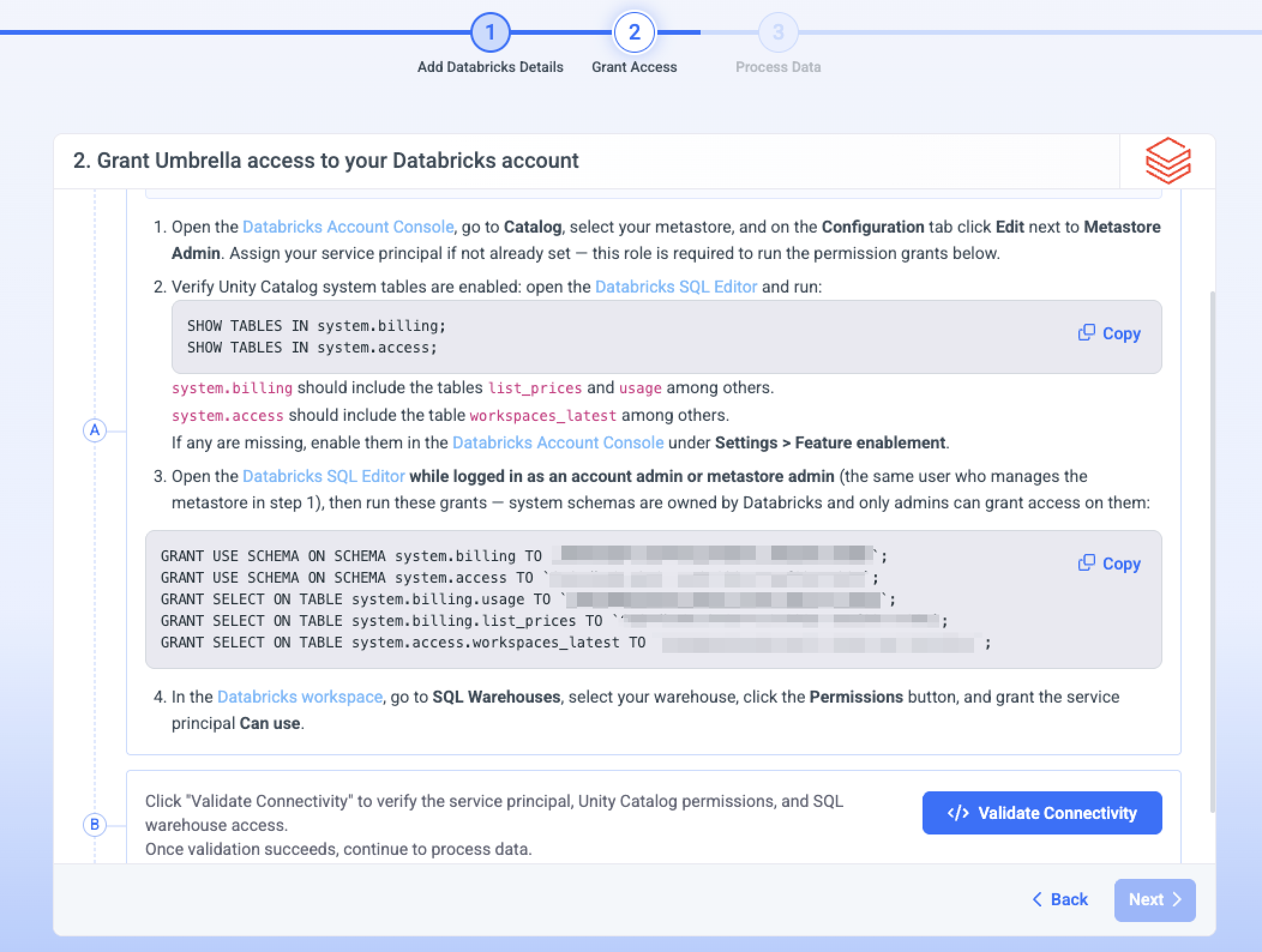Click the section B marker

click(x=95, y=825)
